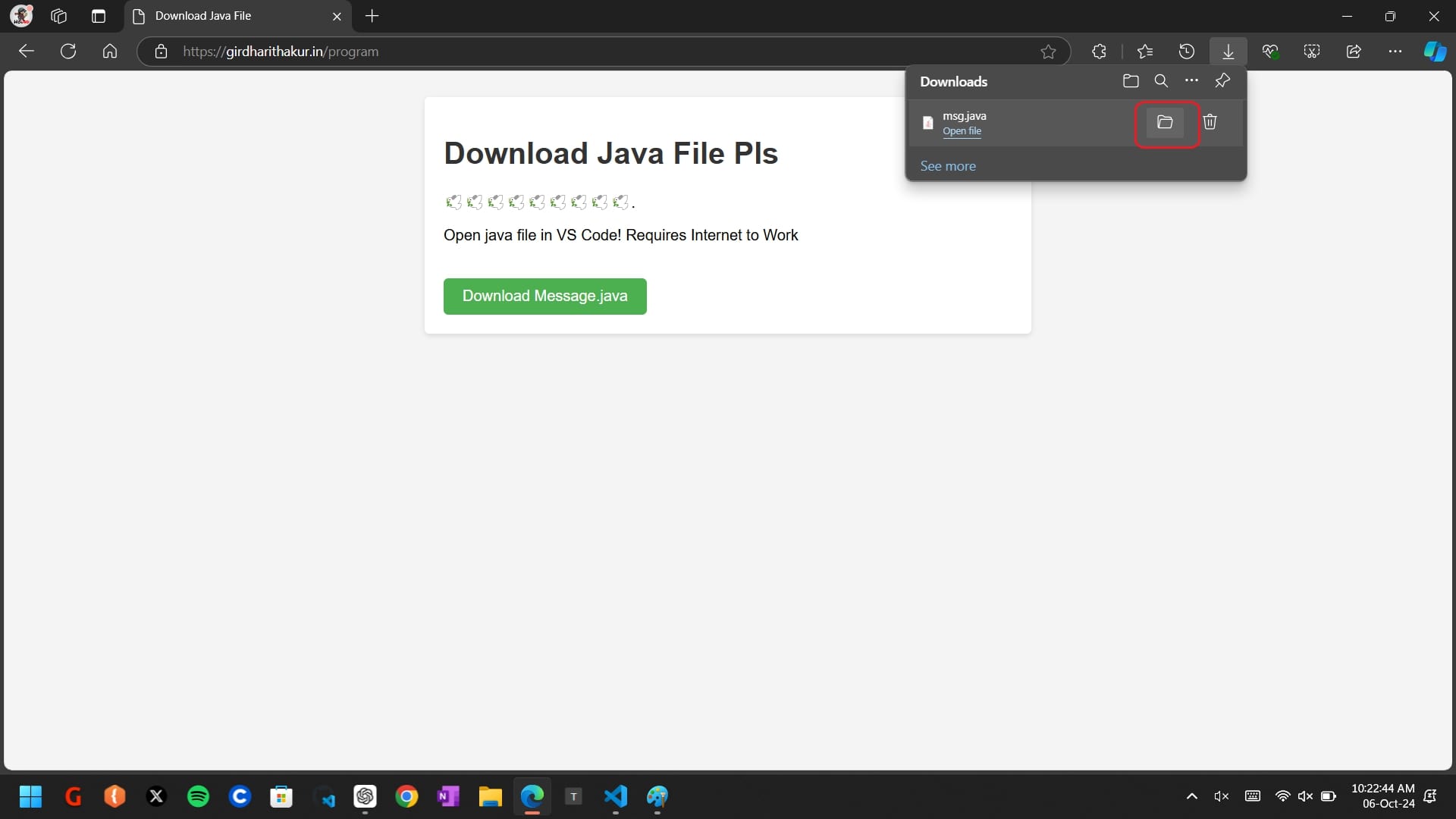Click See more downloads link
Image resolution: width=1456 pixels, height=819 pixels.
[948, 166]
